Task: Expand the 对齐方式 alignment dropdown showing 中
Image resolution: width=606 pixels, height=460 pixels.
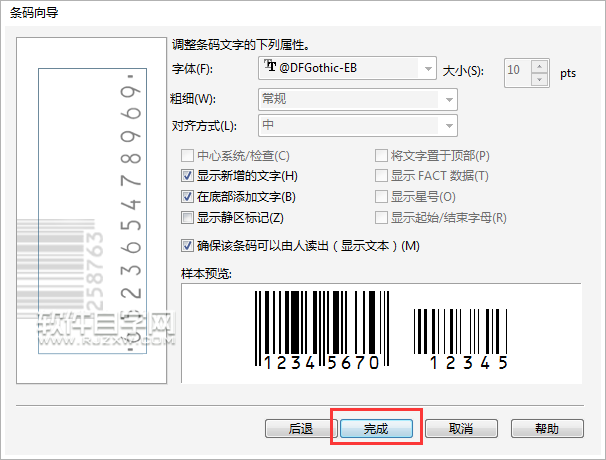Action: pyautogui.click(x=357, y=125)
